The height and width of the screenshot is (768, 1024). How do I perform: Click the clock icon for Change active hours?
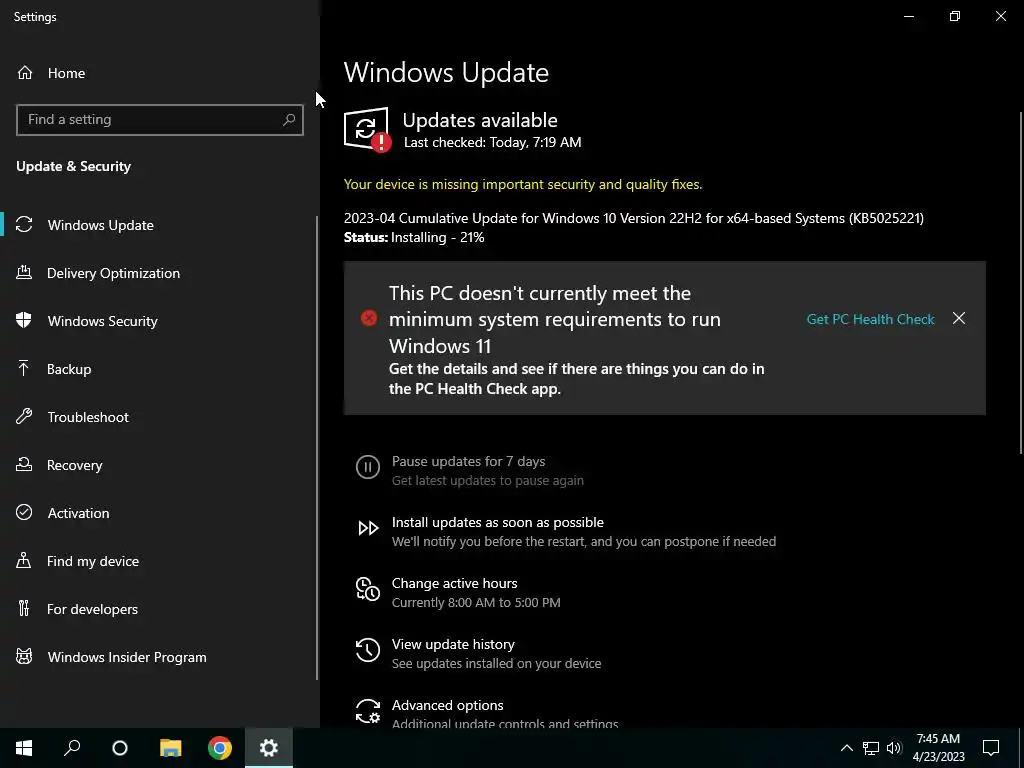368,589
